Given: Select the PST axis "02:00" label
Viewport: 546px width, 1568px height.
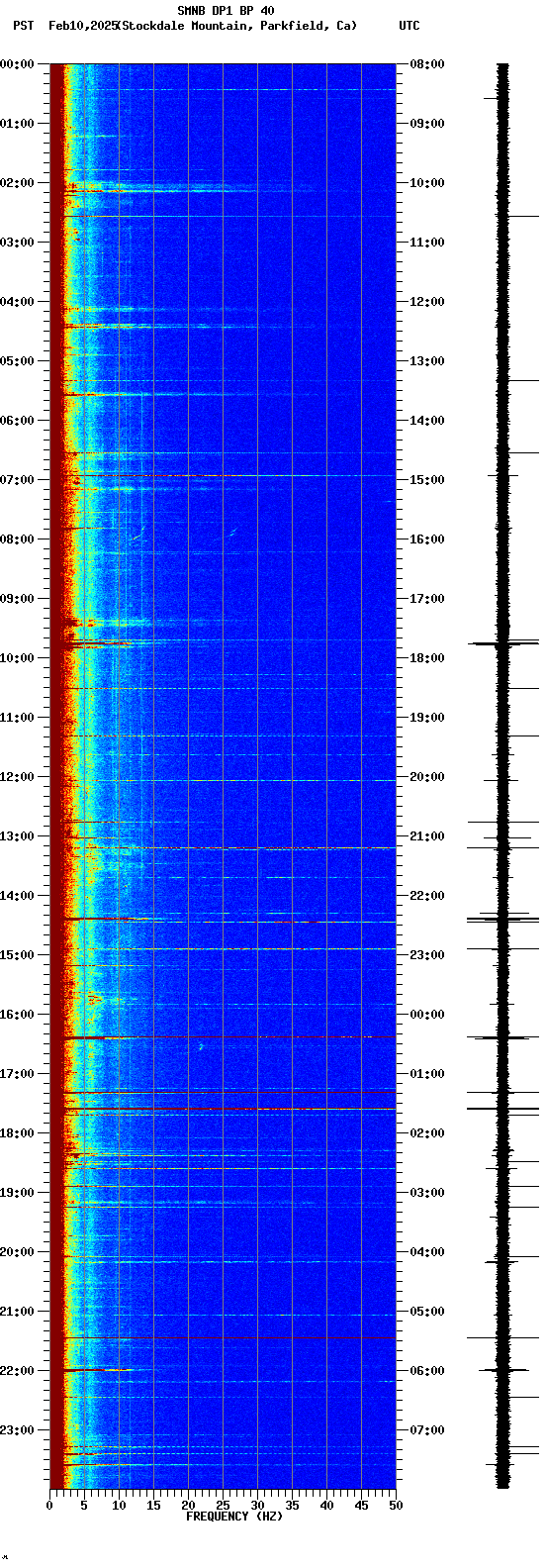Looking at the screenshot, I should click(x=17, y=183).
